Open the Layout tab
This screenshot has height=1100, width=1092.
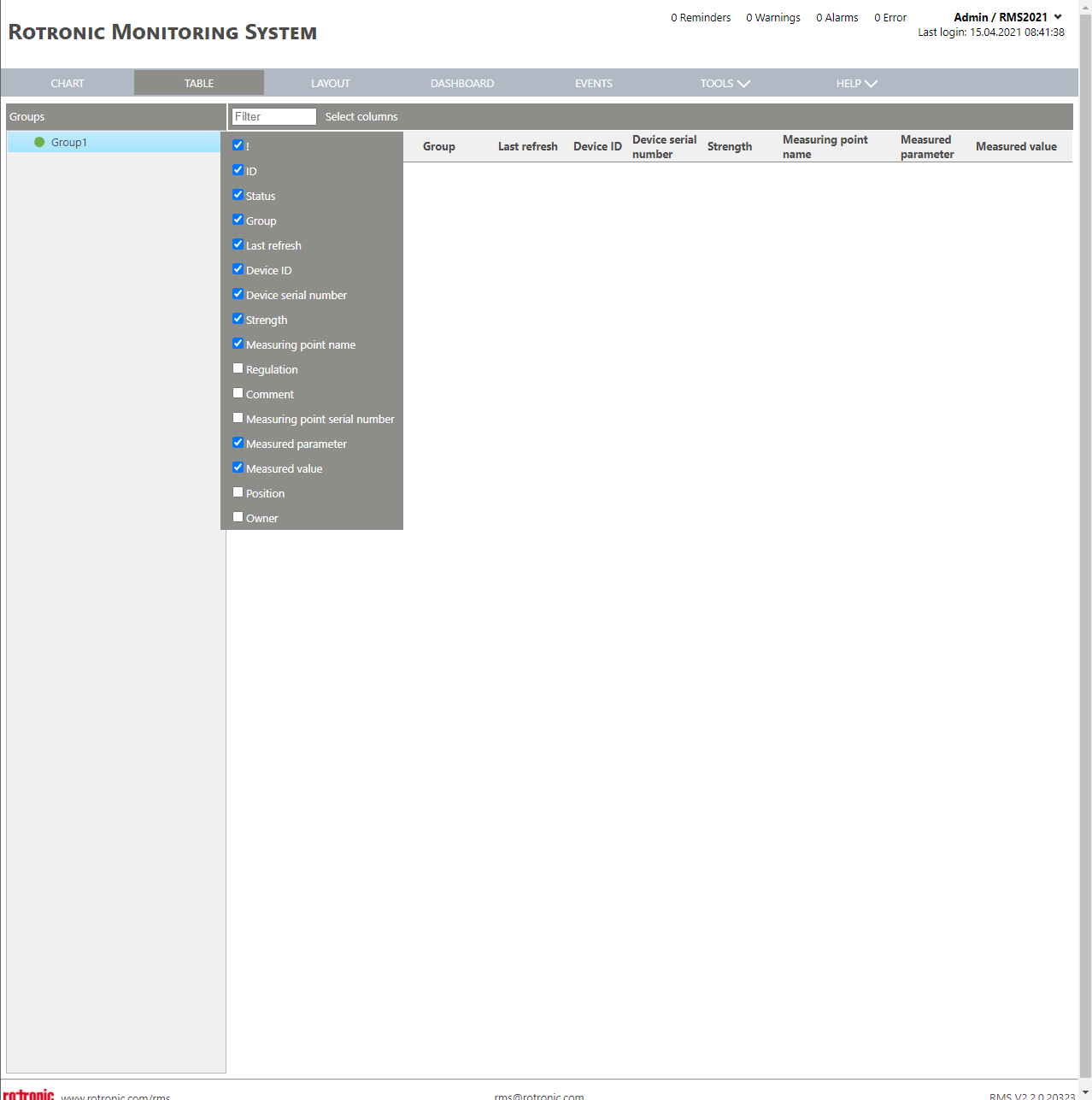331,83
